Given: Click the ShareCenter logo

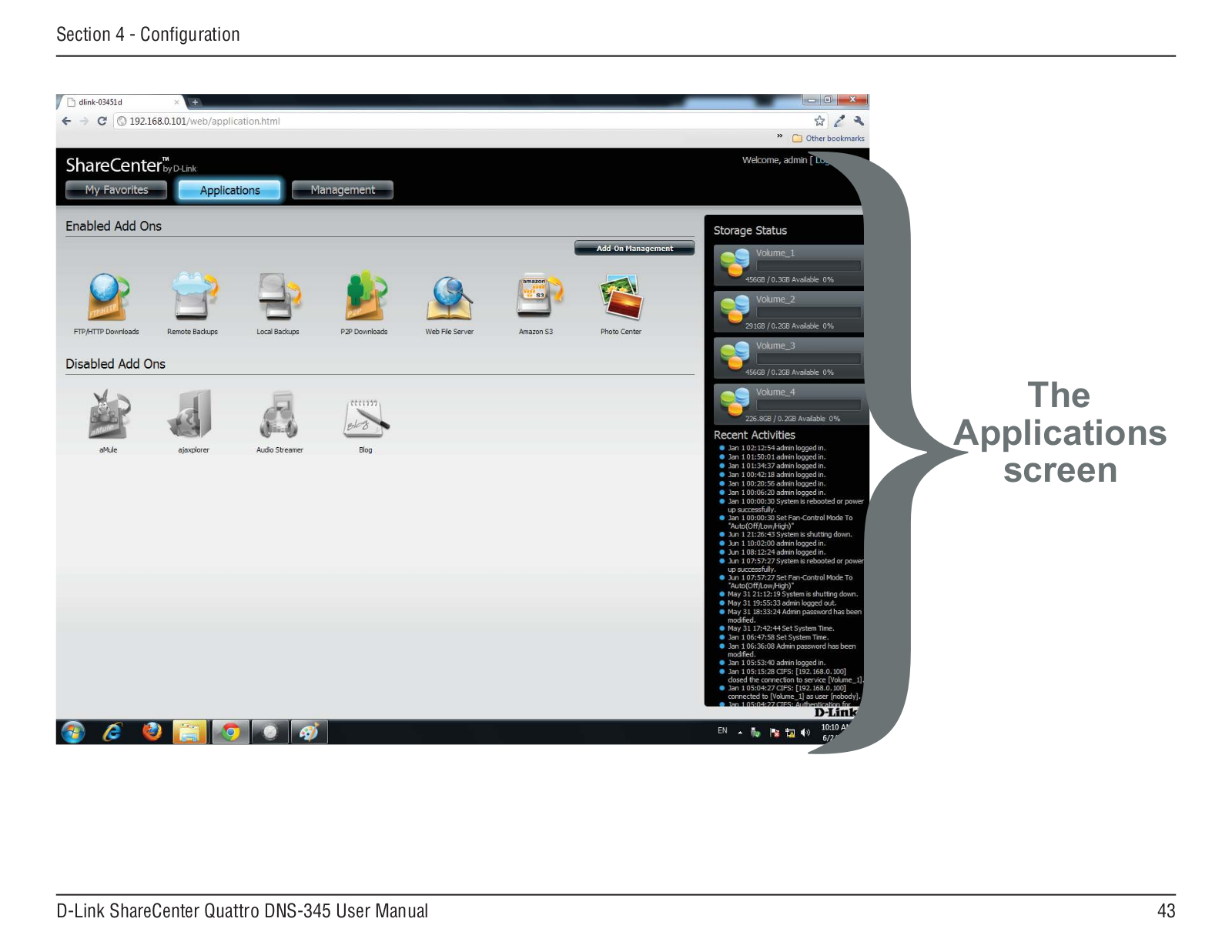Looking at the screenshot, I should [130, 165].
